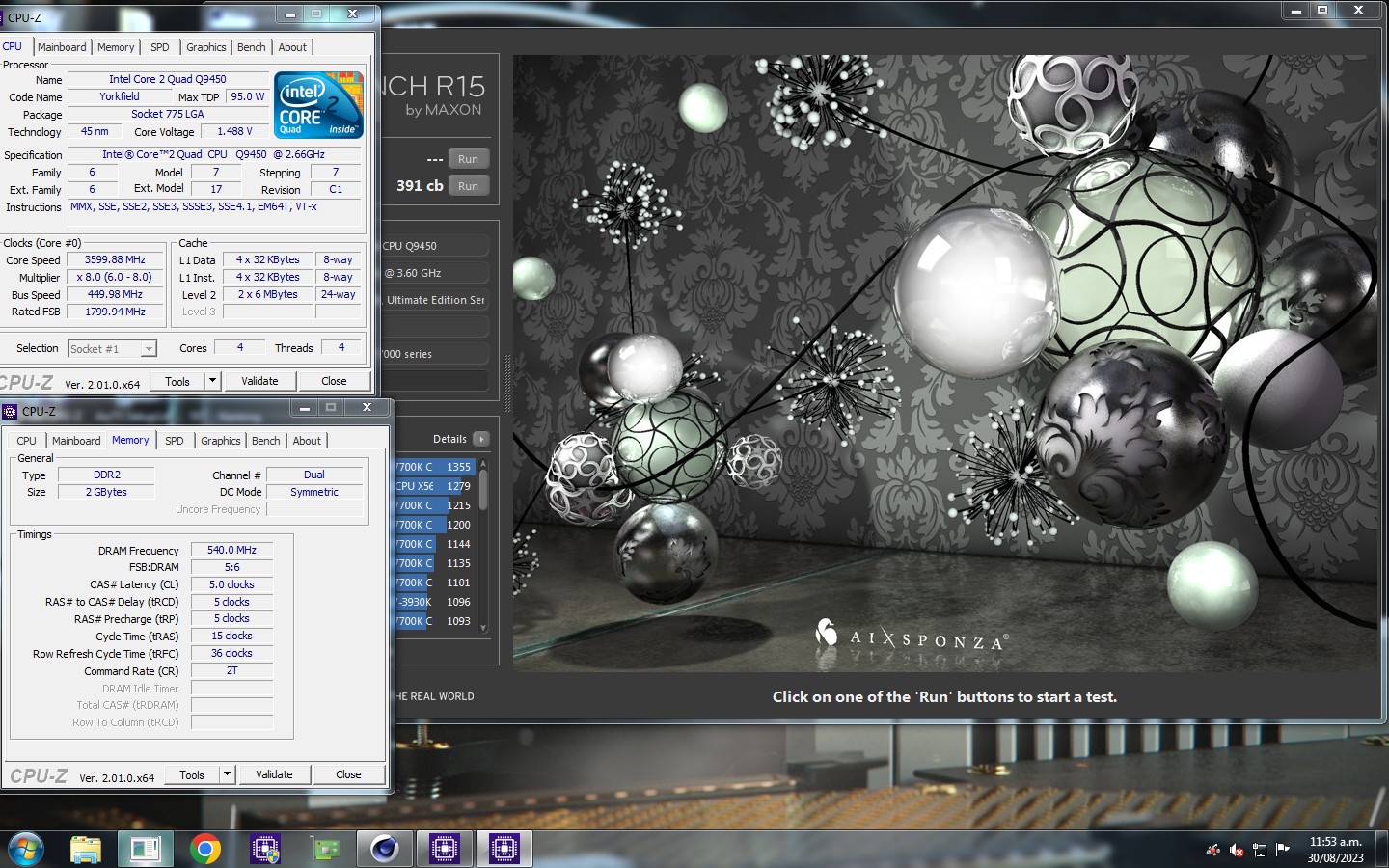Click the ranking list scroll-up arrow
The image size is (1389, 868).
pyautogui.click(x=483, y=463)
